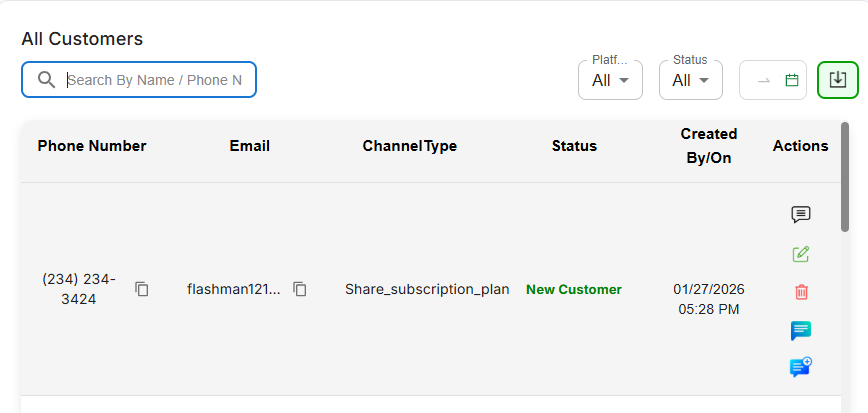Expand the Status filter dropdown

(690, 80)
